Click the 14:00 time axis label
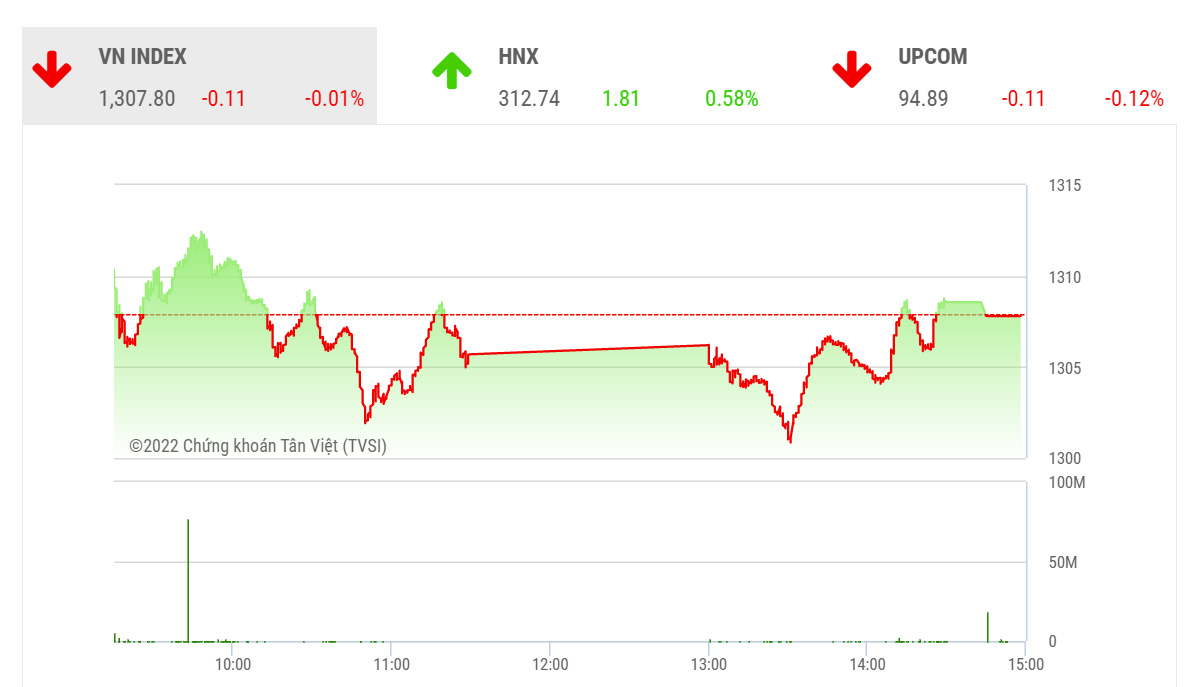The width and height of the screenshot is (1192, 687). coord(867,664)
